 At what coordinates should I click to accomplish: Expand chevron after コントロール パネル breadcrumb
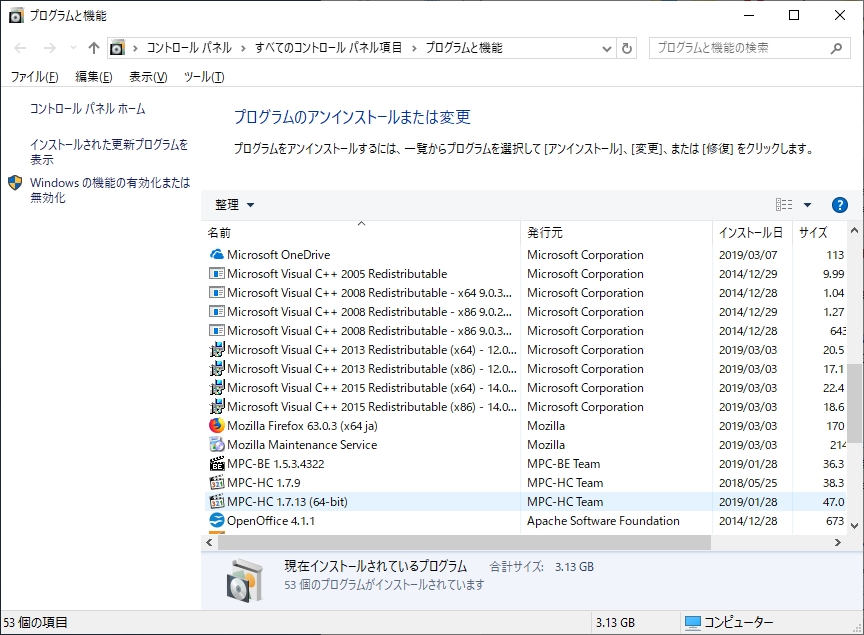(243, 49)
